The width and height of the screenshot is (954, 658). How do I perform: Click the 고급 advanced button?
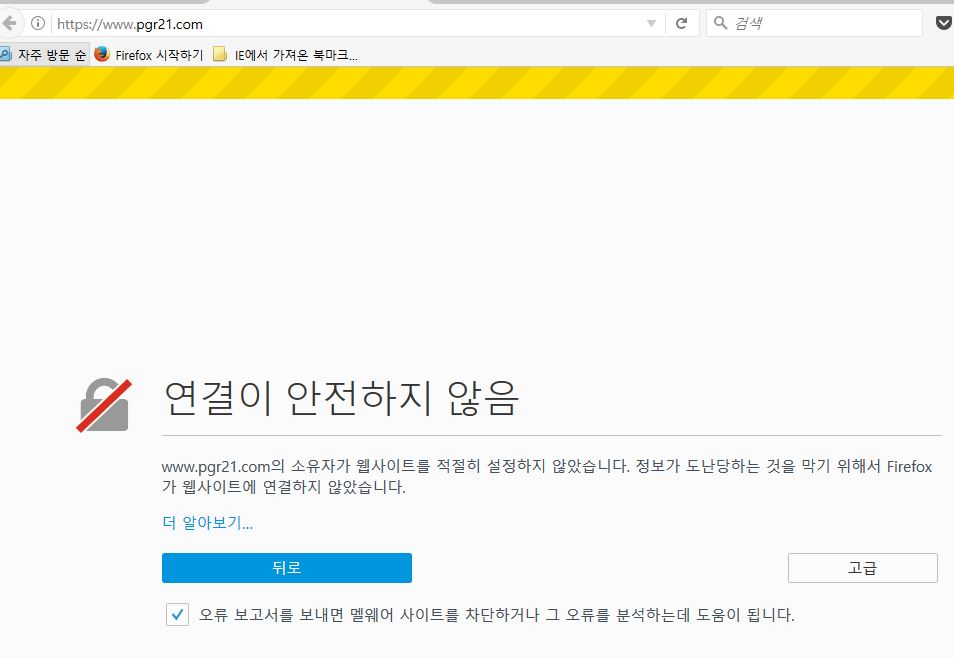coord(863,568)
